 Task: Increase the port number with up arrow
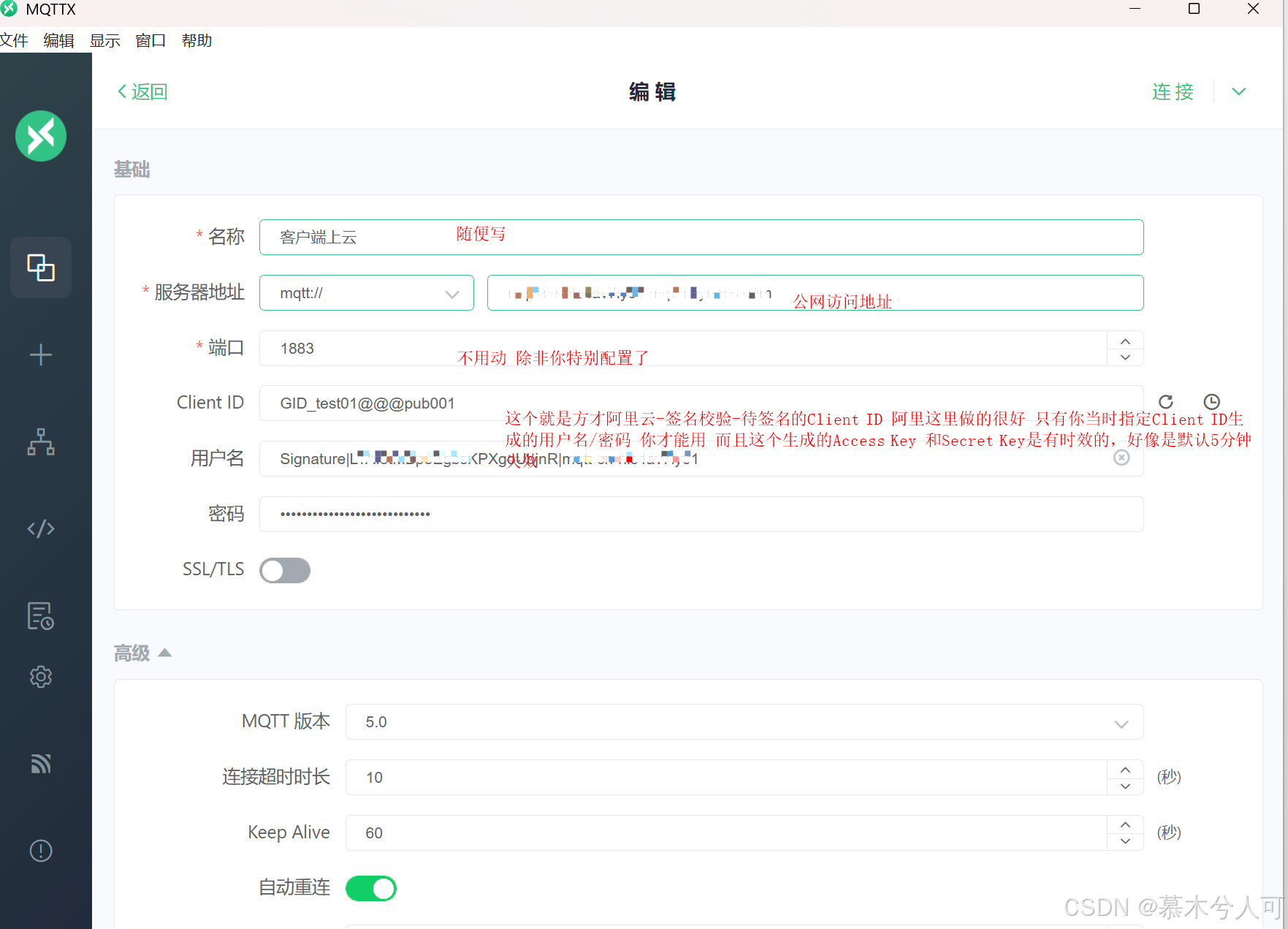pos(1126,341)
